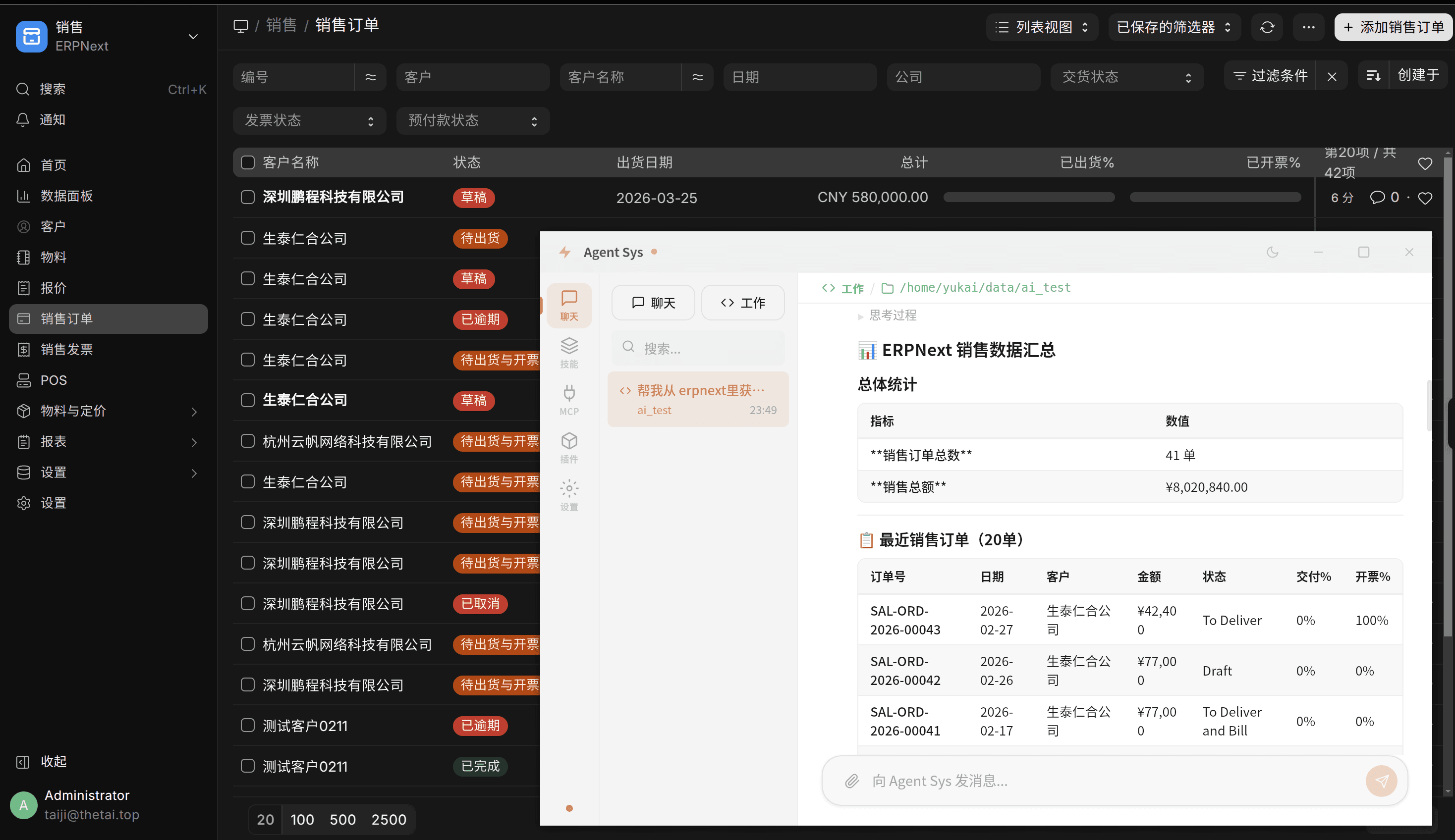Toggle dark mode in Agent Sys titlebar
Viewport: 1455px width, 840px height.
1273,252
